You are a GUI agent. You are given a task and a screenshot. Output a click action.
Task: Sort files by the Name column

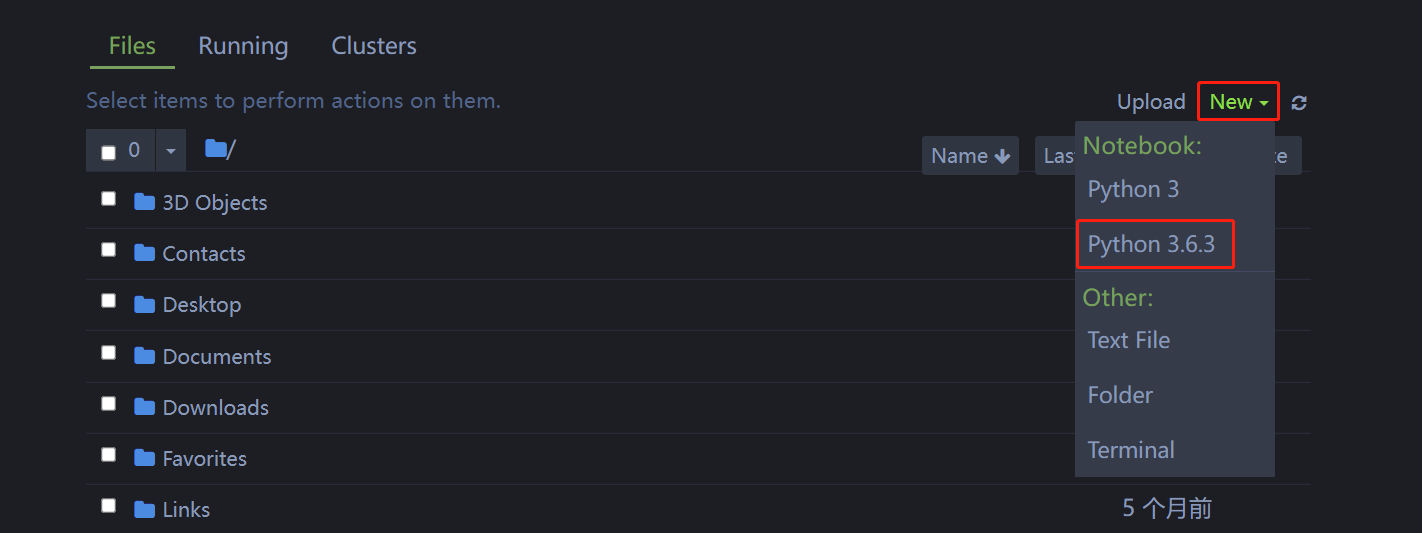[x=970, y=156]
